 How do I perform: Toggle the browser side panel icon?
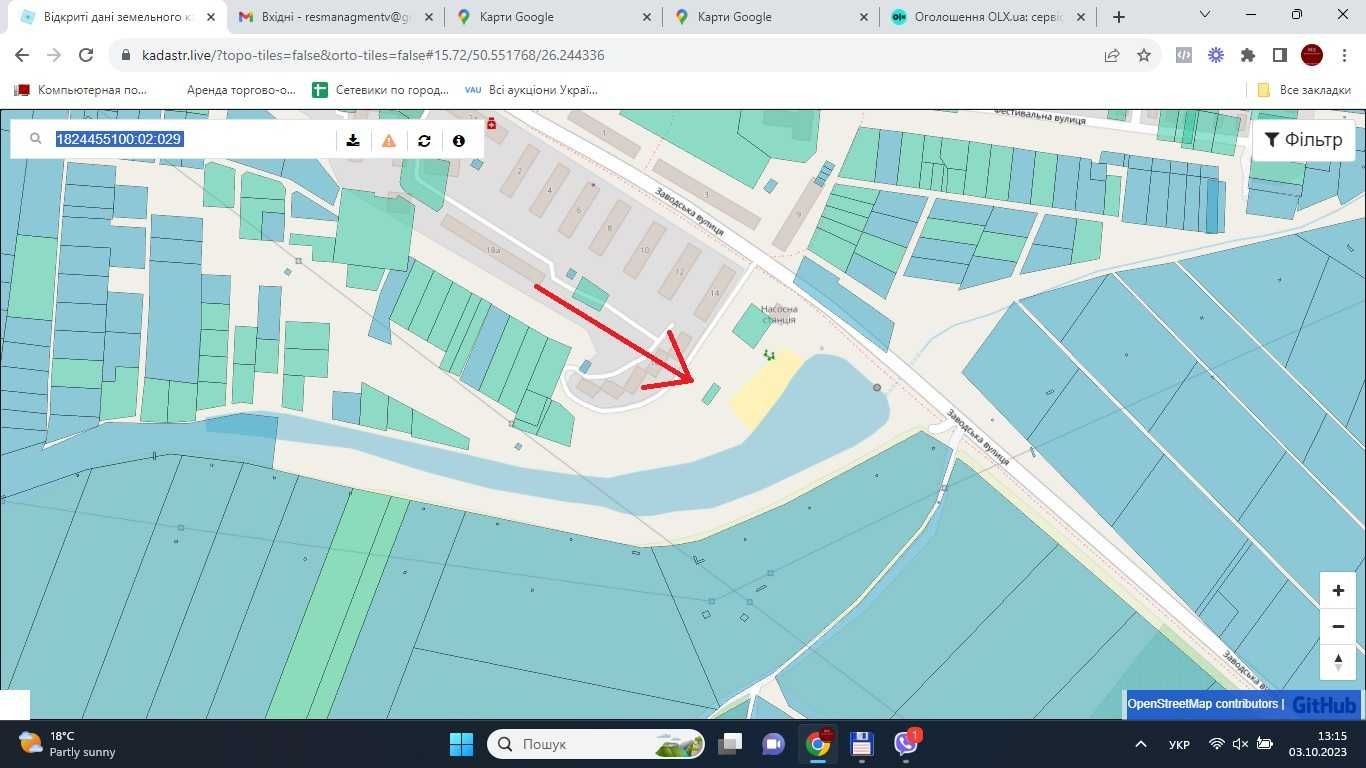(1279, 56)
